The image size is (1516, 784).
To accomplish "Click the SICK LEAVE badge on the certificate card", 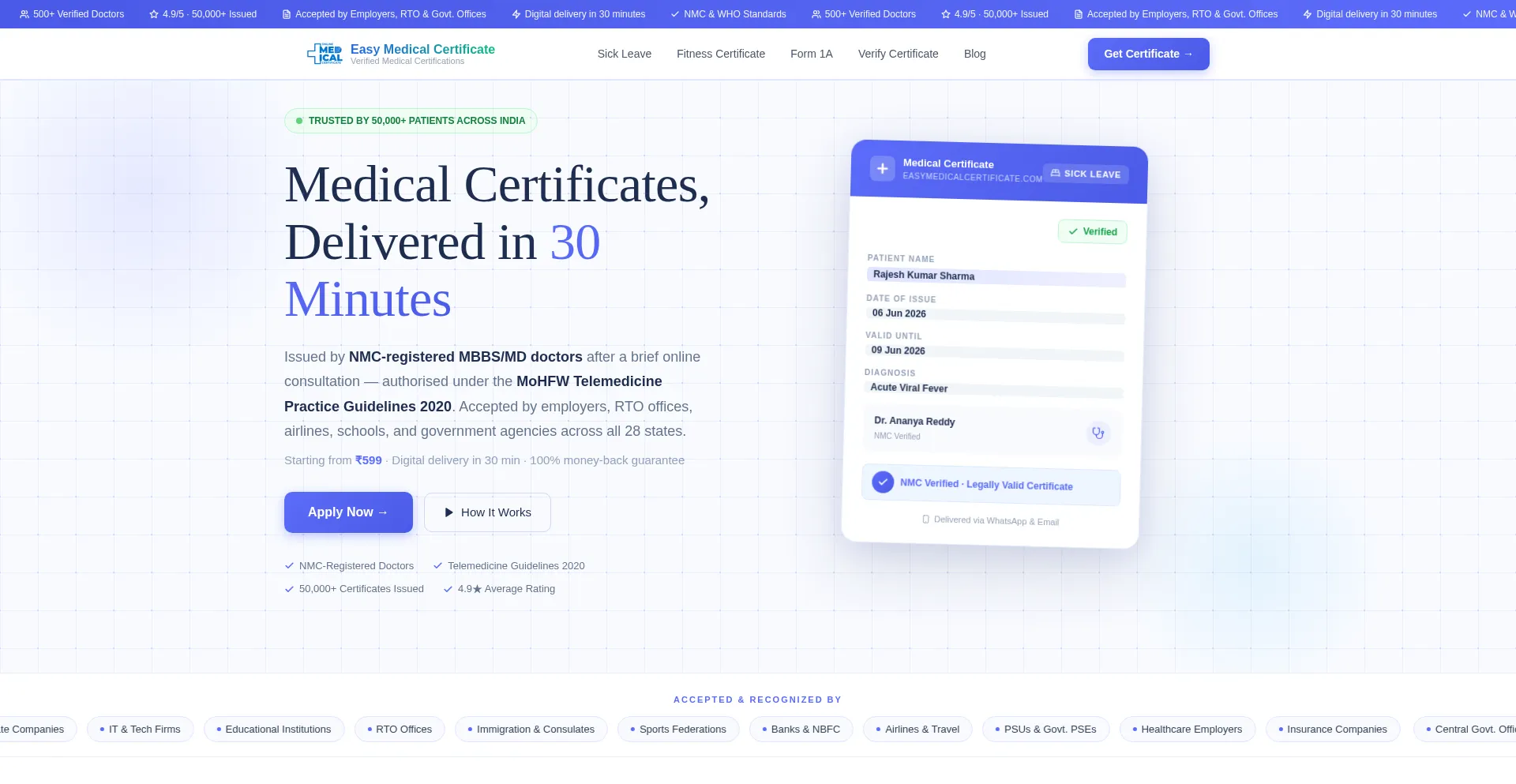I will tap(1086, 174).
